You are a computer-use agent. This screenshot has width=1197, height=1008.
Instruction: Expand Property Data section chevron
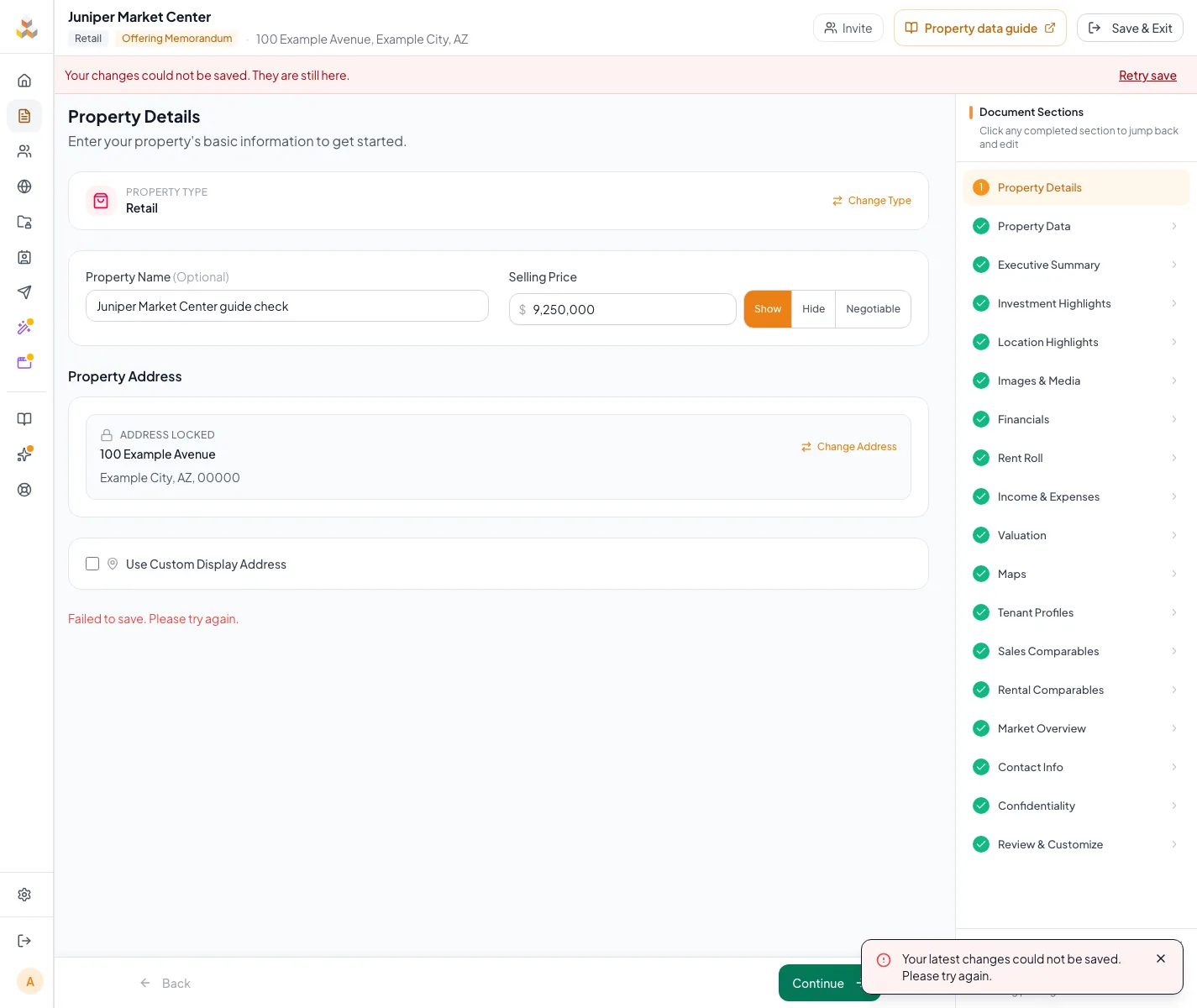coord(1173,226)
